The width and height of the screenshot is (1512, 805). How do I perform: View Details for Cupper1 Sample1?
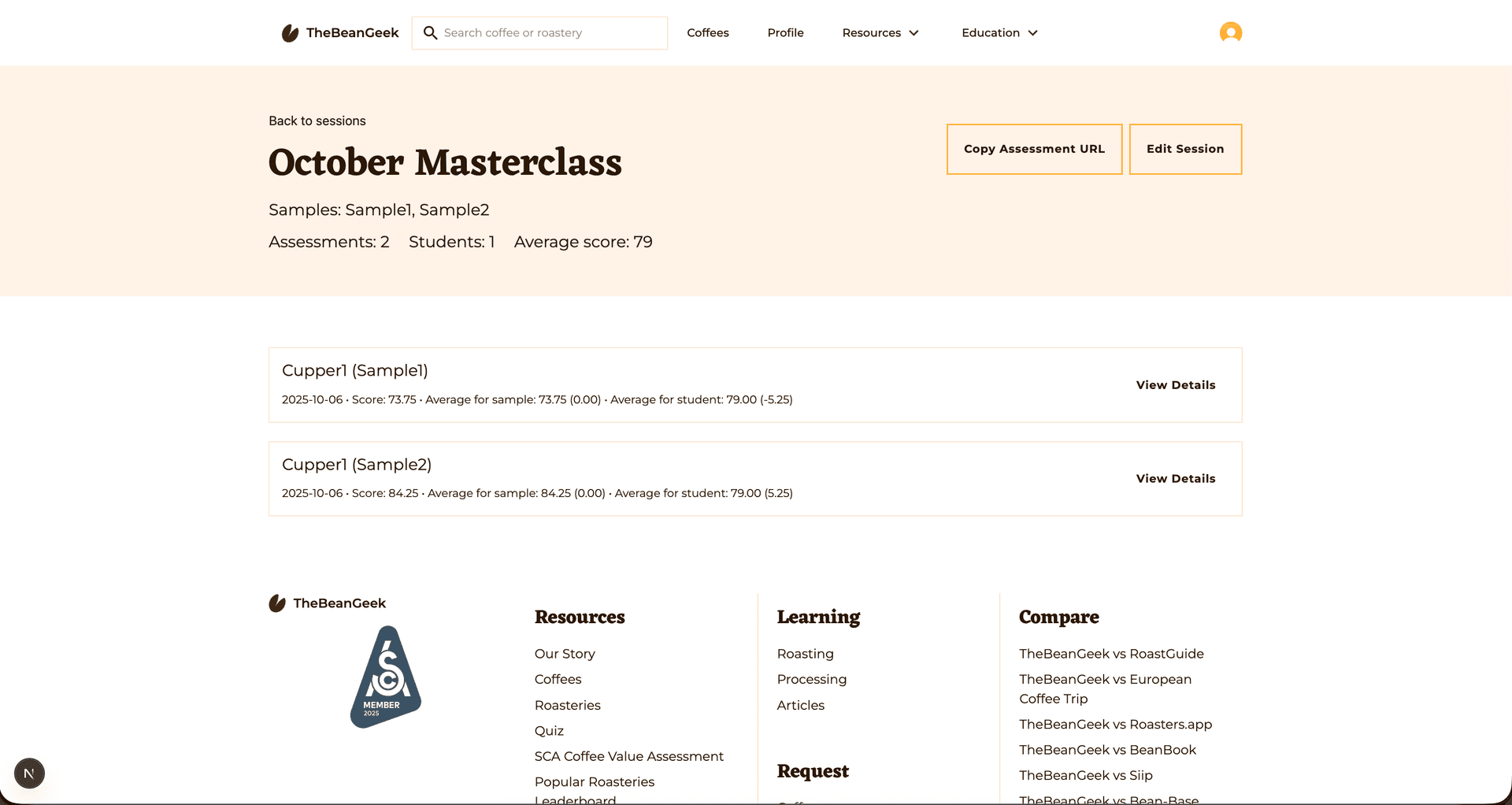[1175, 385]
